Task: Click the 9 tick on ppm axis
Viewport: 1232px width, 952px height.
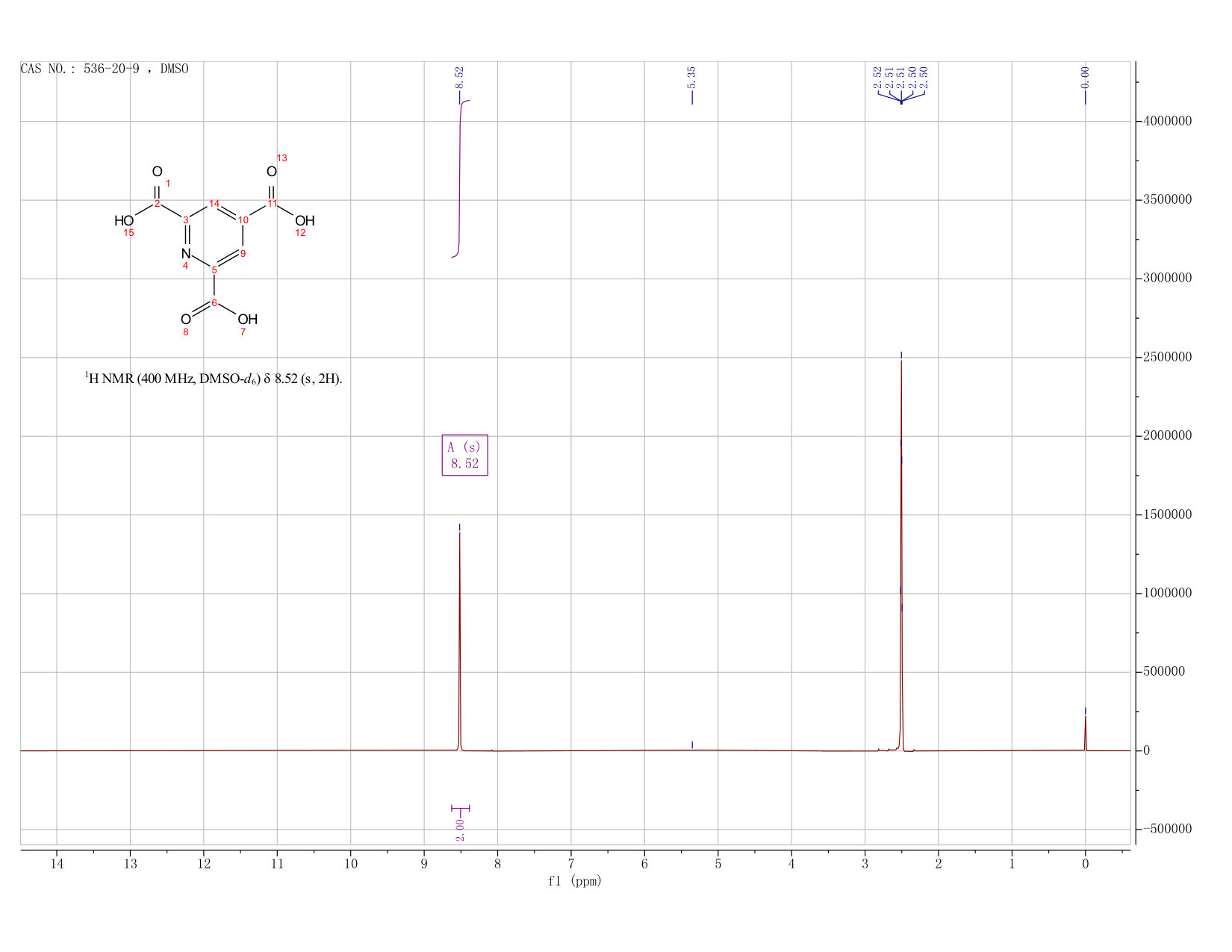Action: click(x=424, y=864)
